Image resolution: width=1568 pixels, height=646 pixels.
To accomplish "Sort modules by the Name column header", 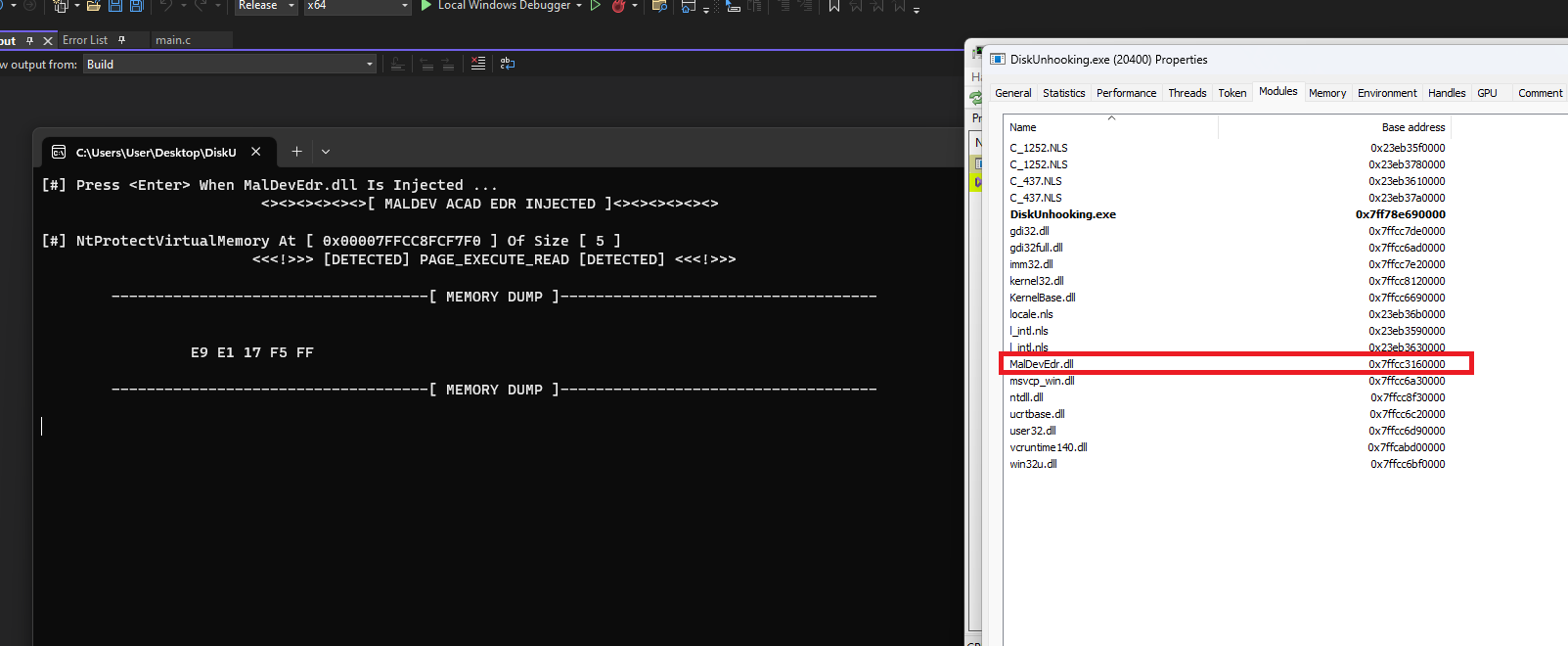I will (x=1111, y=127).
